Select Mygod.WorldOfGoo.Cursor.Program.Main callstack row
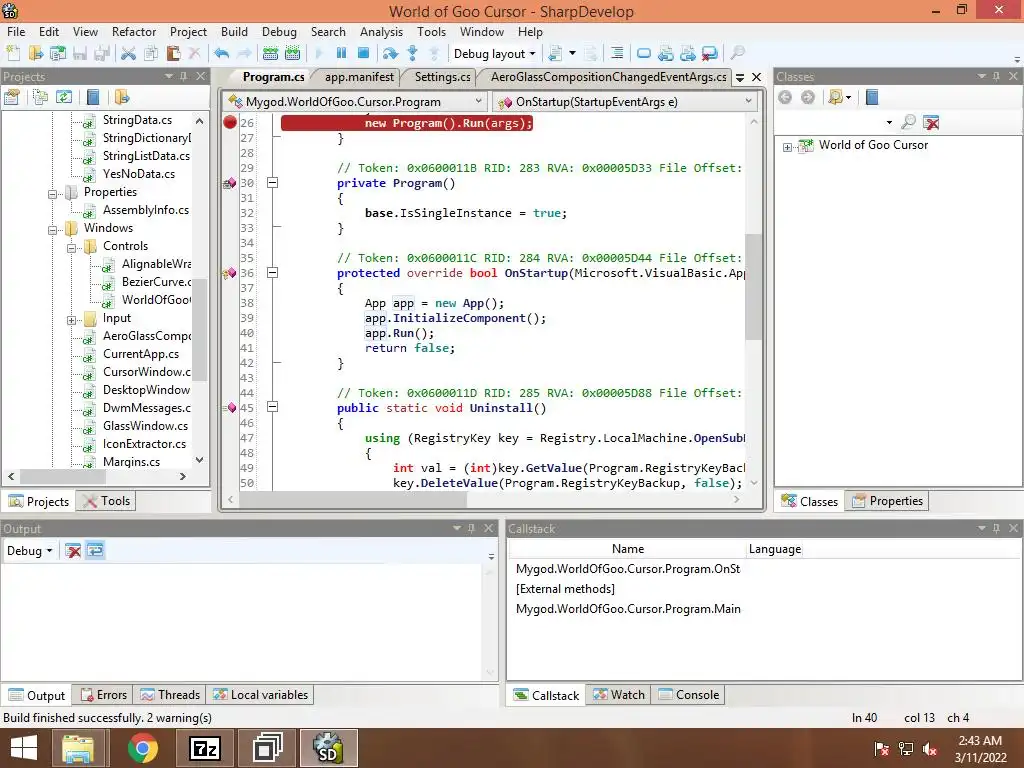Viewport: 1024px width, 768px height. pyautogui.click(x=628, y=609)
